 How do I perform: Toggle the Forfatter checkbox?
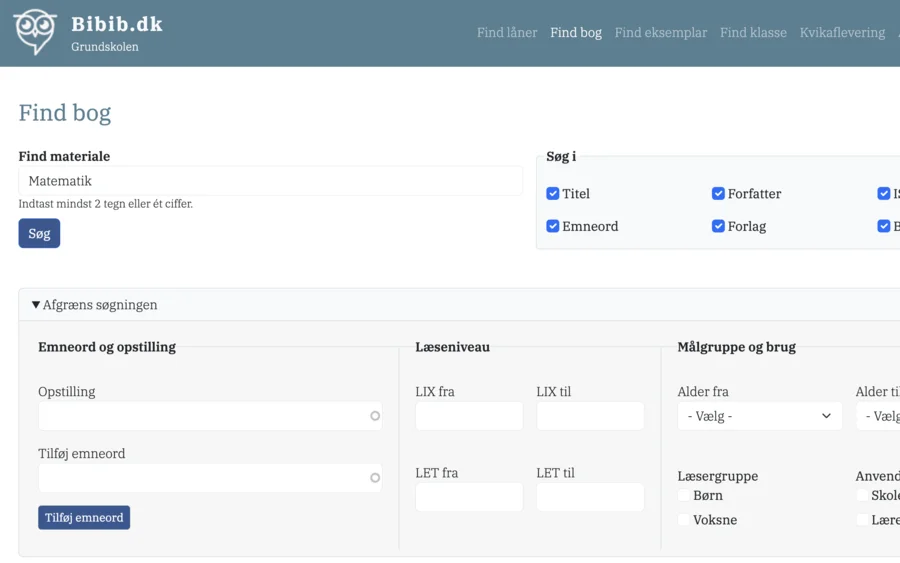point(718,193)
